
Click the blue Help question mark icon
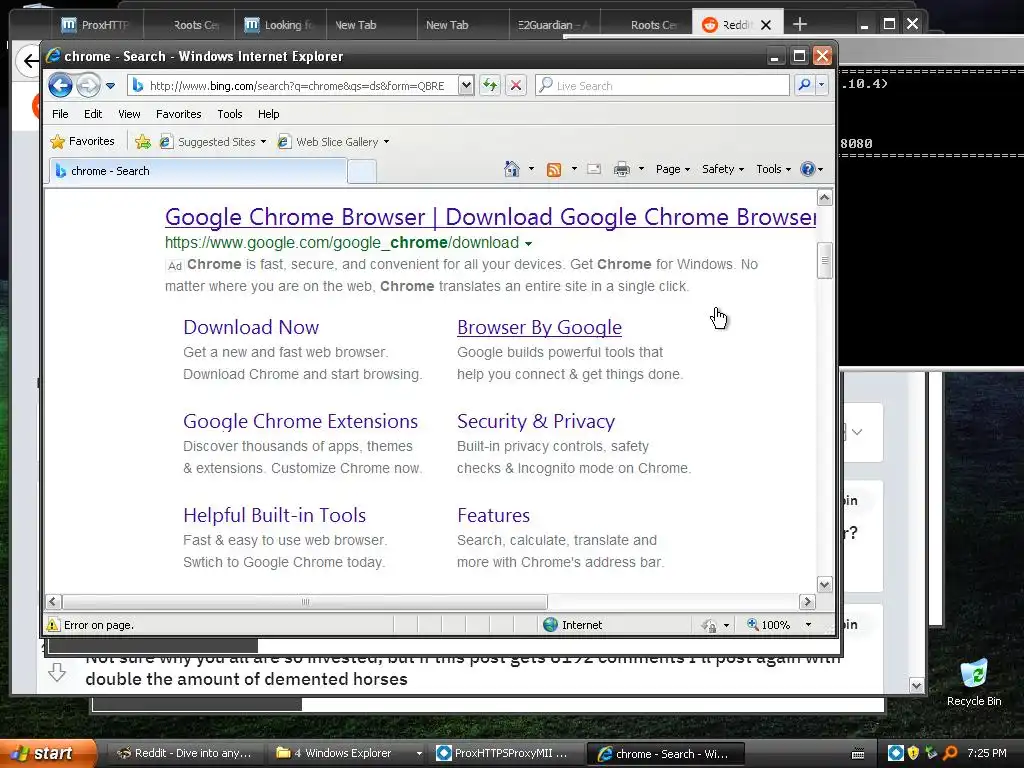(x=808, y=169)
